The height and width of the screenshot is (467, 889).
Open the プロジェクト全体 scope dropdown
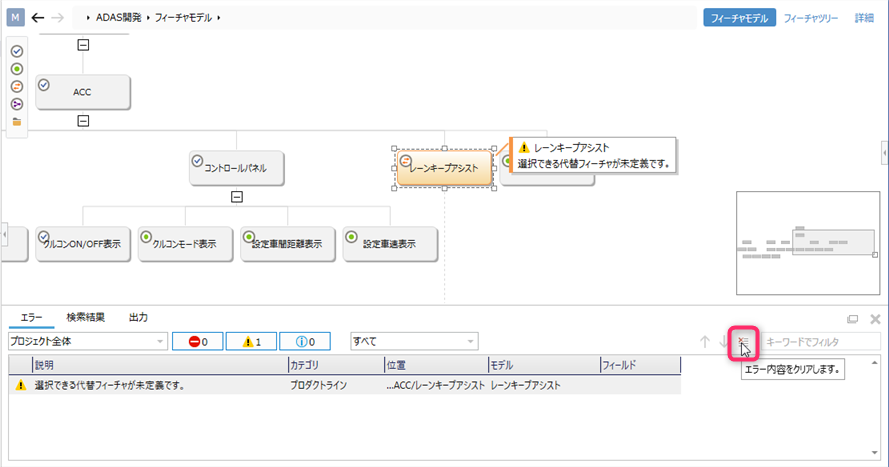[x=86, y=342]
